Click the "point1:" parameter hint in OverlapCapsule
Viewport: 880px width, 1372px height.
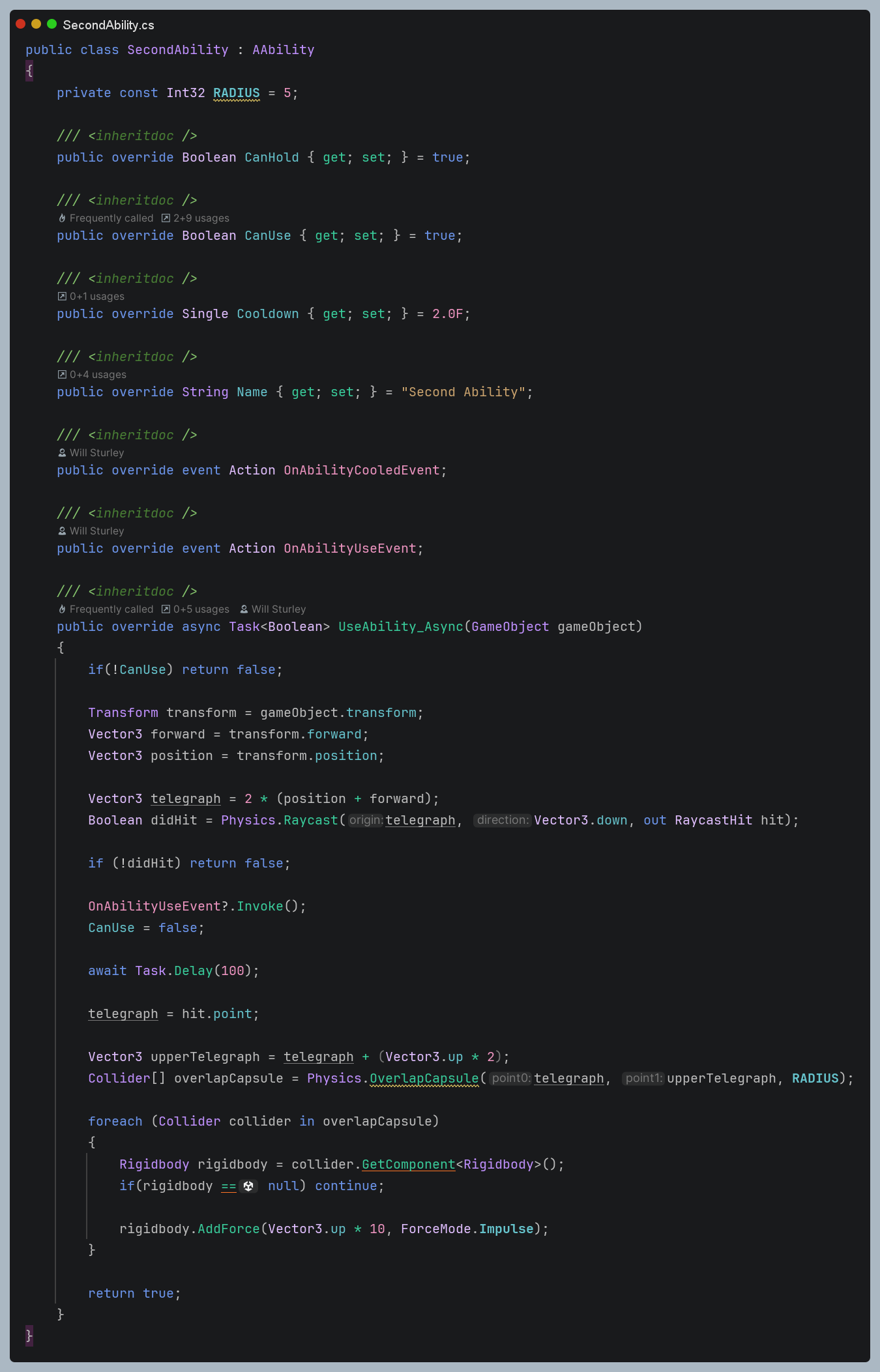[x=643, y=1078]
